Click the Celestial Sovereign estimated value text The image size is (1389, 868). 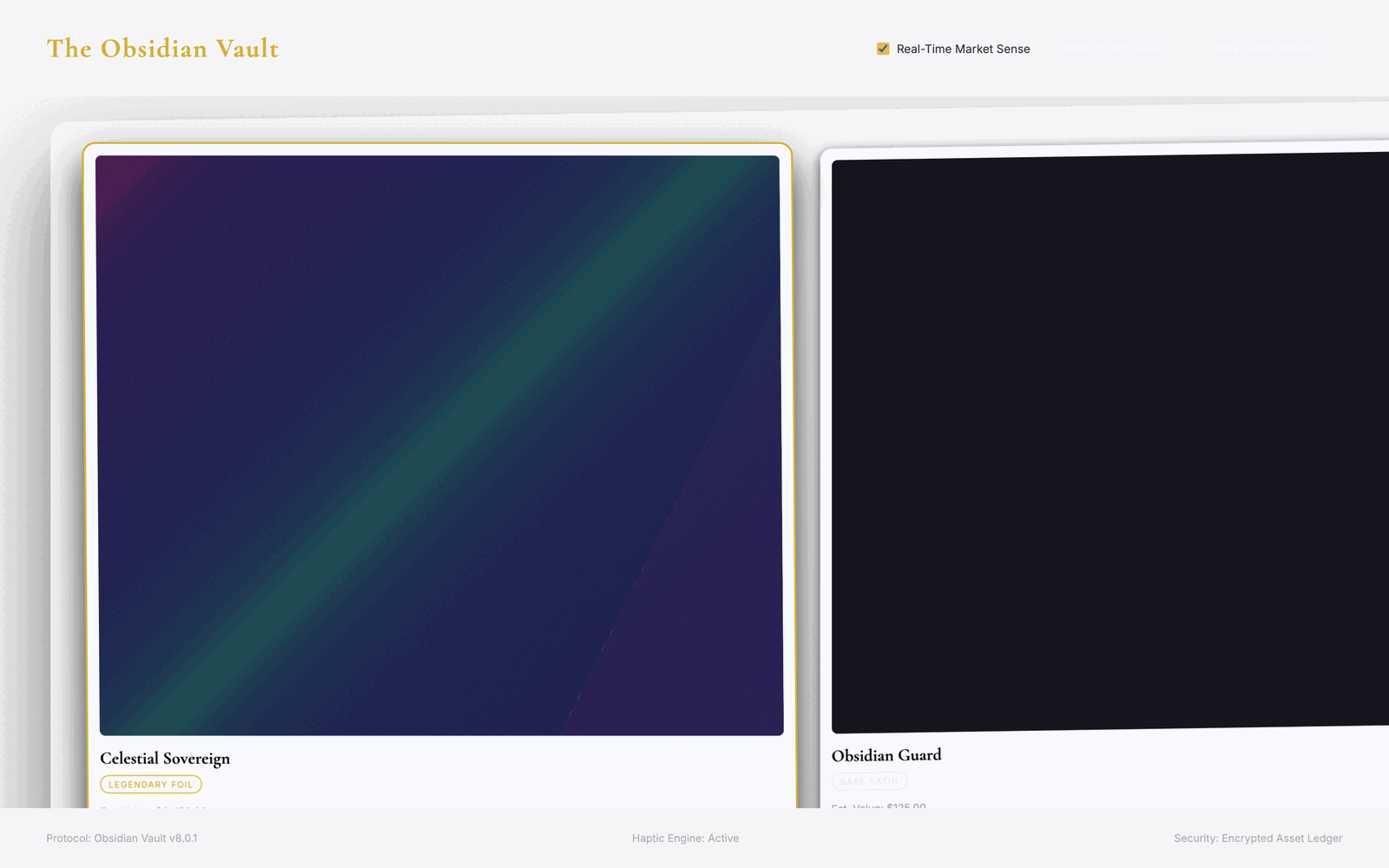154,808
